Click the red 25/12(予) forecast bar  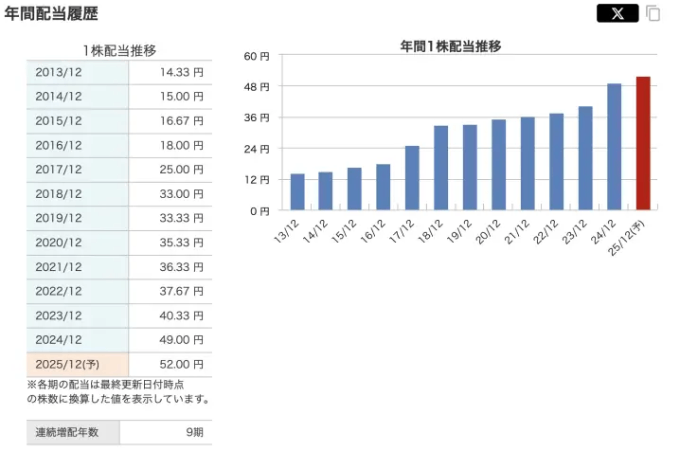(x=643, y=143)
